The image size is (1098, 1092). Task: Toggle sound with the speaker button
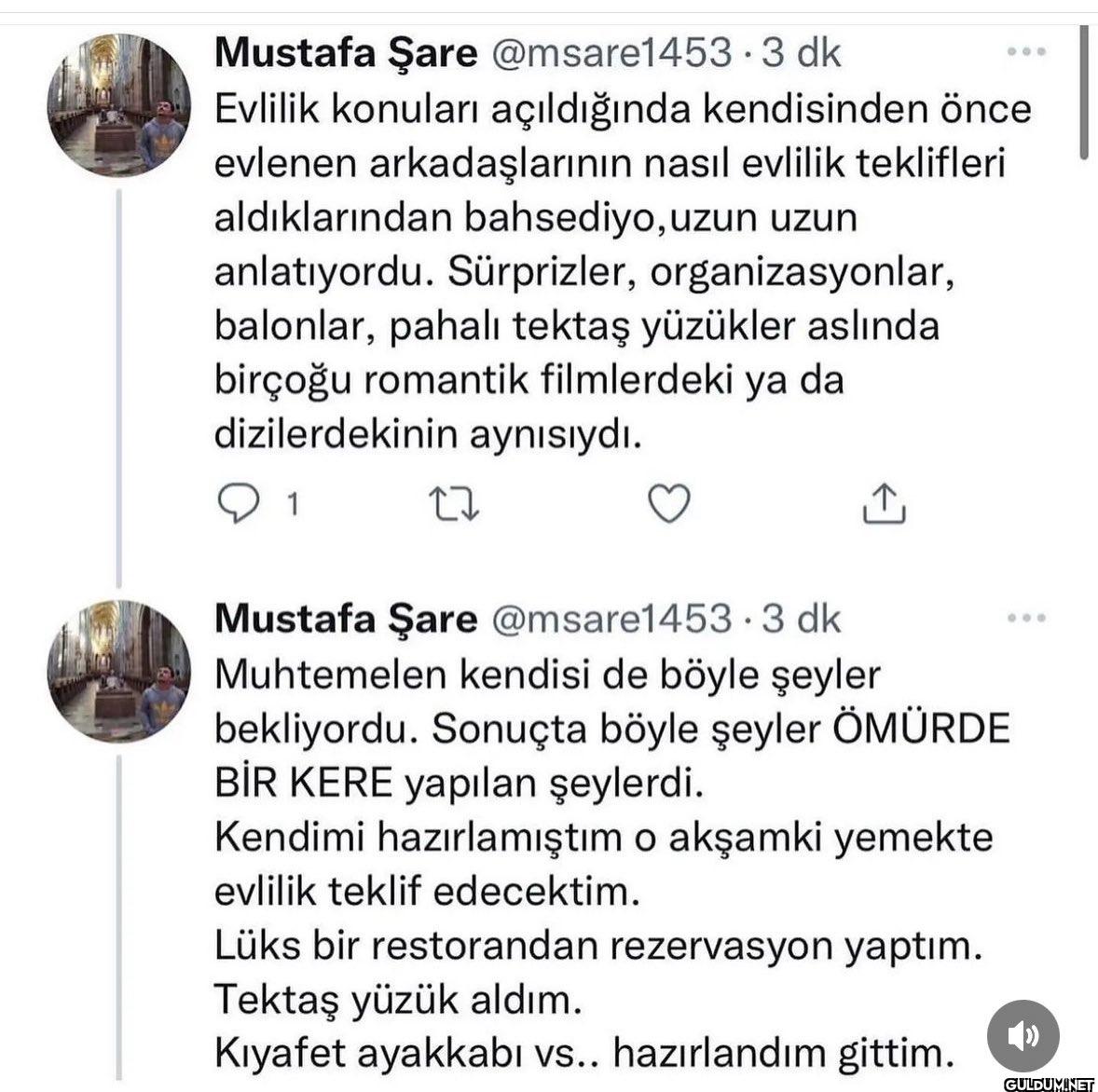click(x=1023, y=1035)
